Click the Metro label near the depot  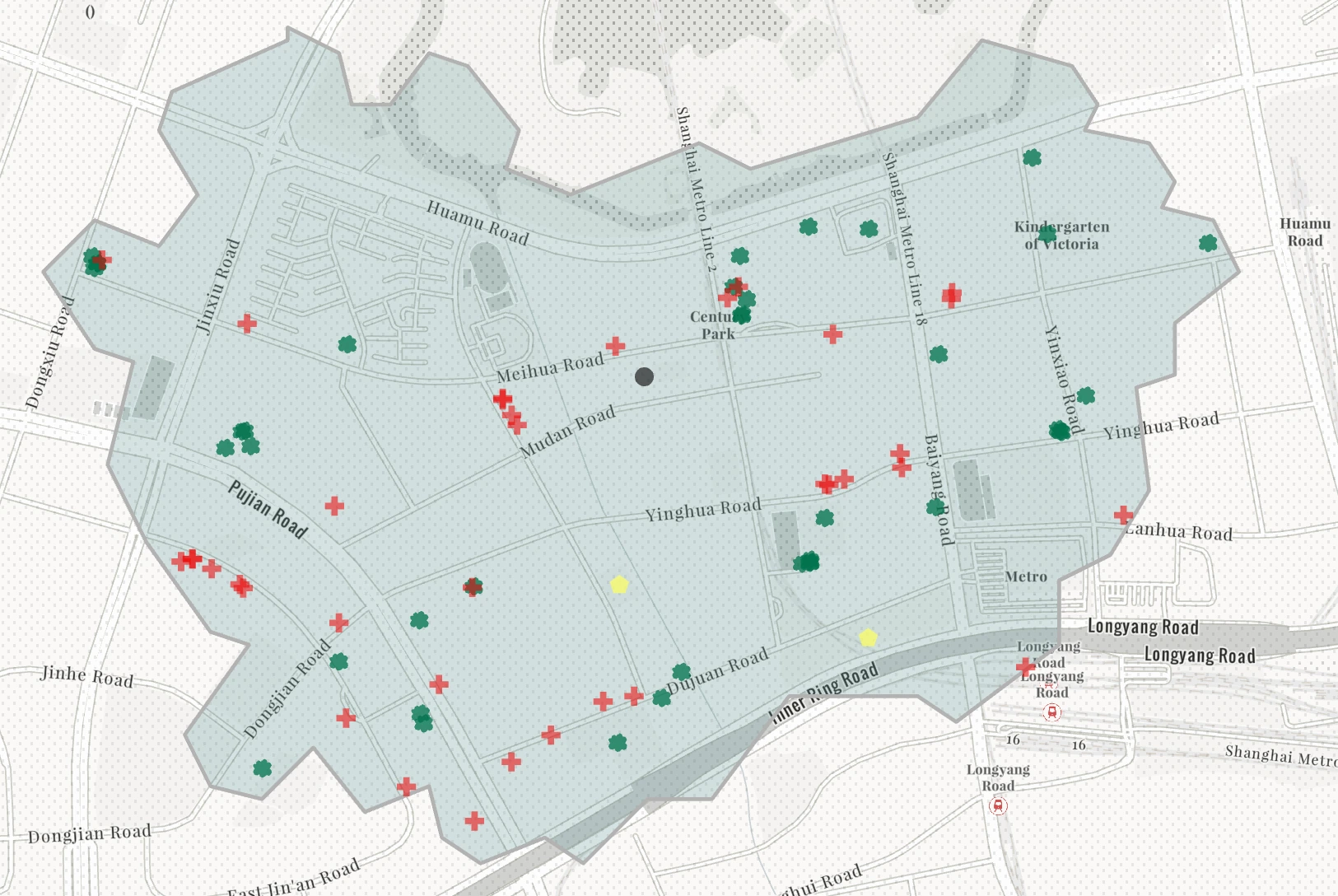pyautogui.click(x=1026, y=576)
